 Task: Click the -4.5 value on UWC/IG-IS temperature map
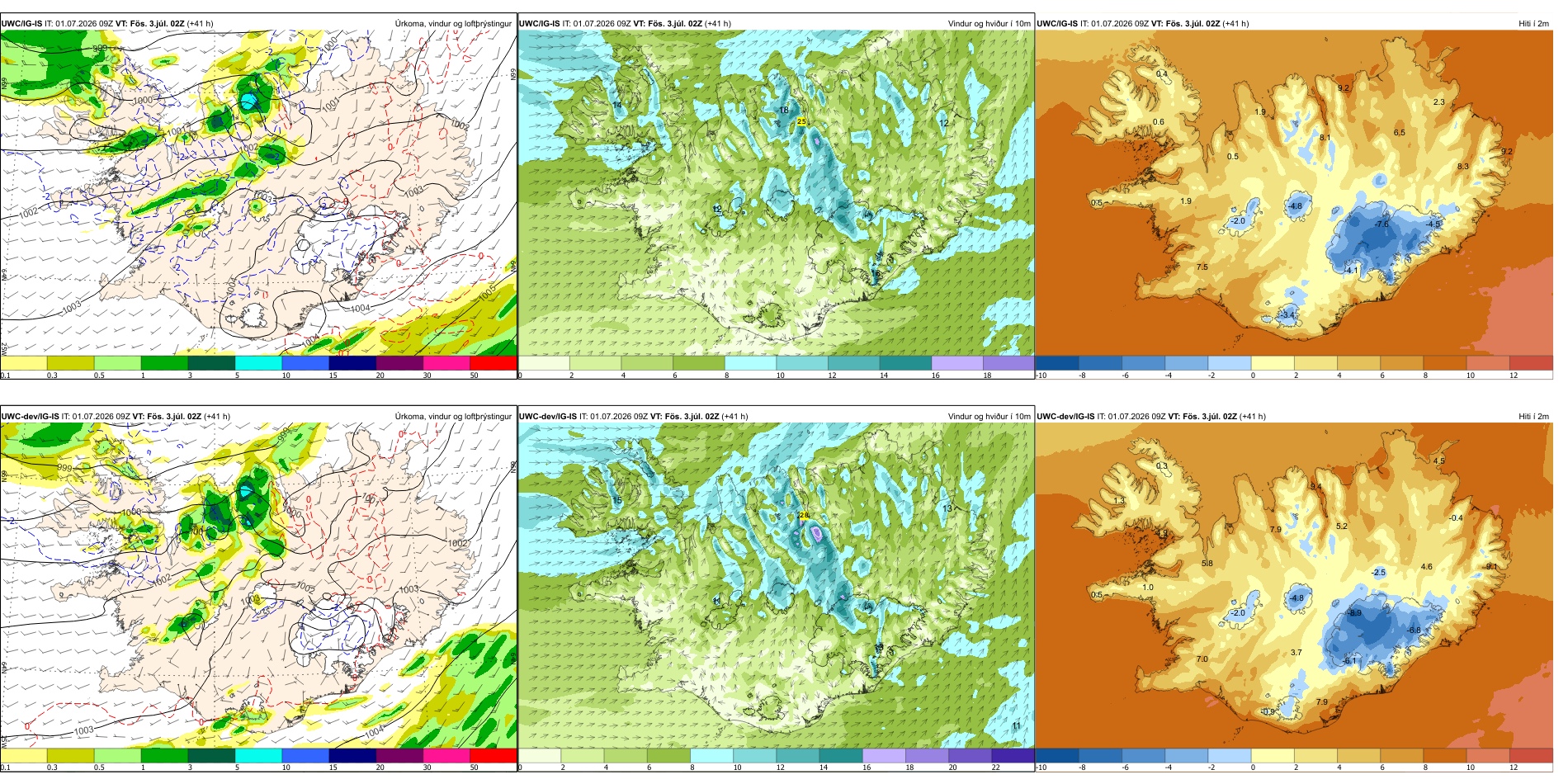(x=1433, y=224)
